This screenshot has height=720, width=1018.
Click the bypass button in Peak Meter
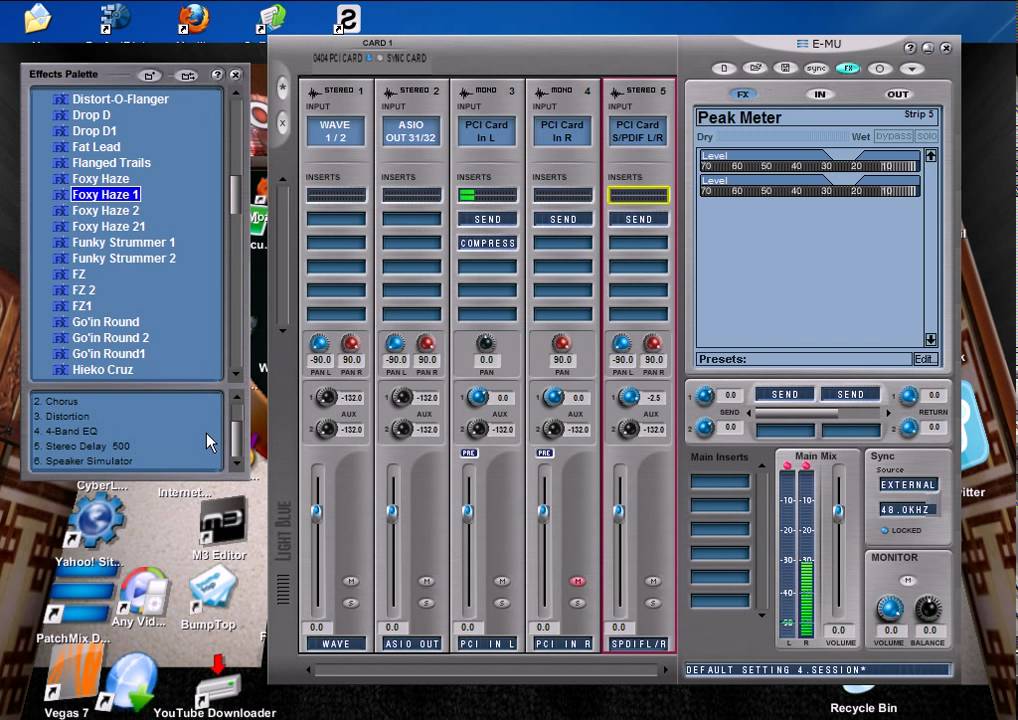893,136
